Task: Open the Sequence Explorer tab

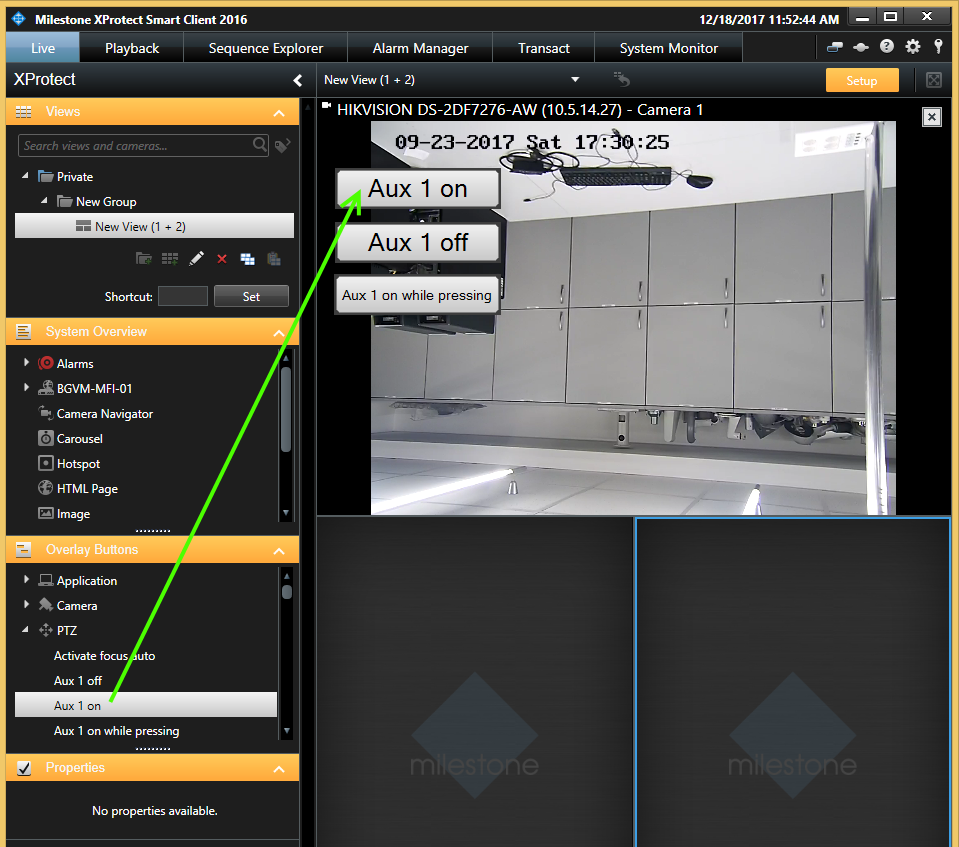Action: (x=265, y=48)
